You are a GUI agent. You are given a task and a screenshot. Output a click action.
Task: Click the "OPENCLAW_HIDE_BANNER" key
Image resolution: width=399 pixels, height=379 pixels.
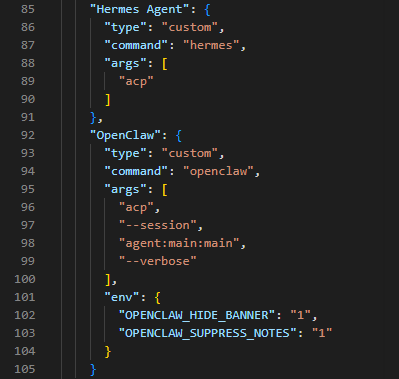click(x=197, y=315)
